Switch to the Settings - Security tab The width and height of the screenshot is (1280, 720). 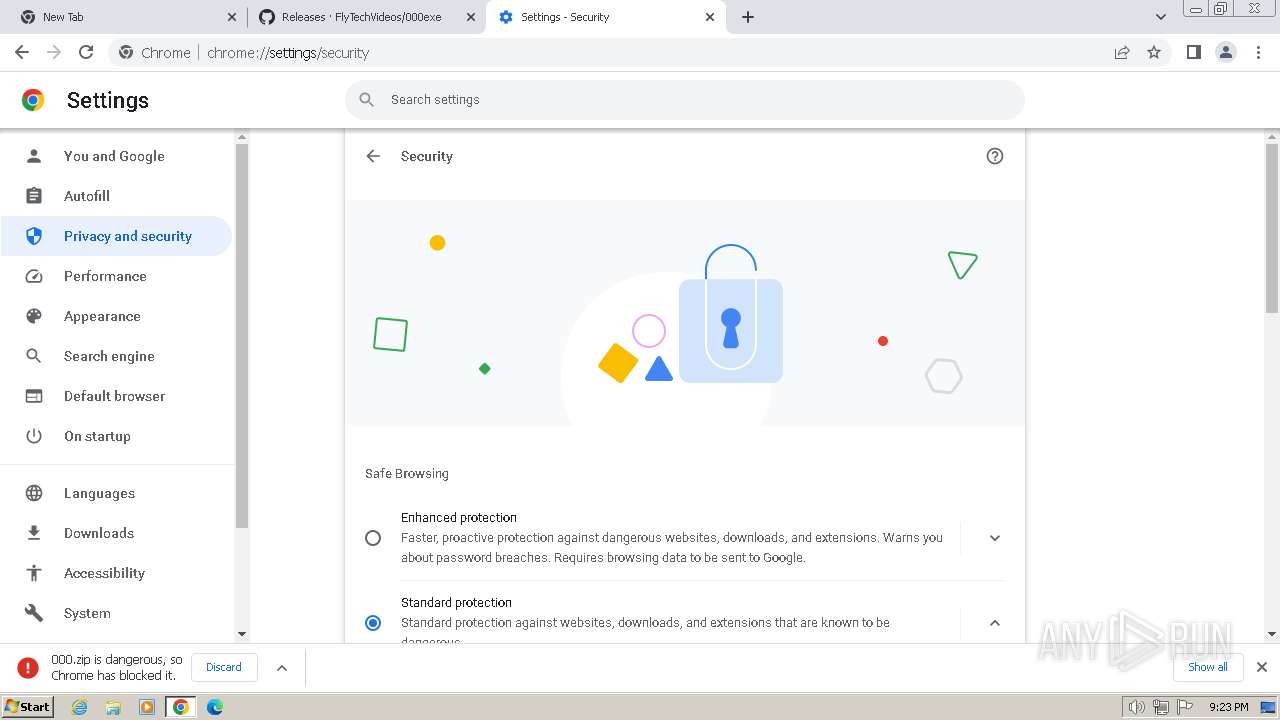click(x=604, y=17)
